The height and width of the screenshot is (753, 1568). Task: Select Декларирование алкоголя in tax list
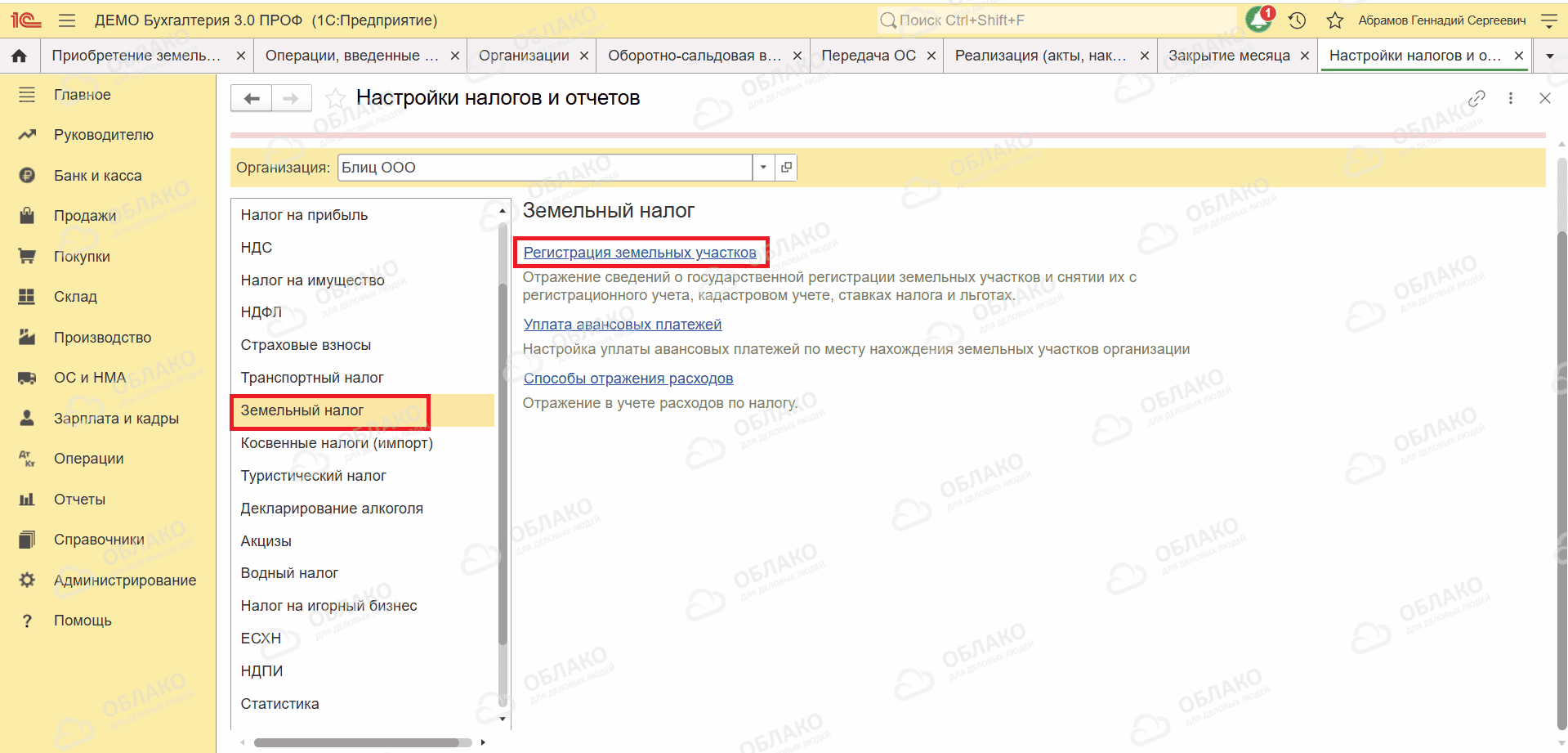click(x=364, y=509)
